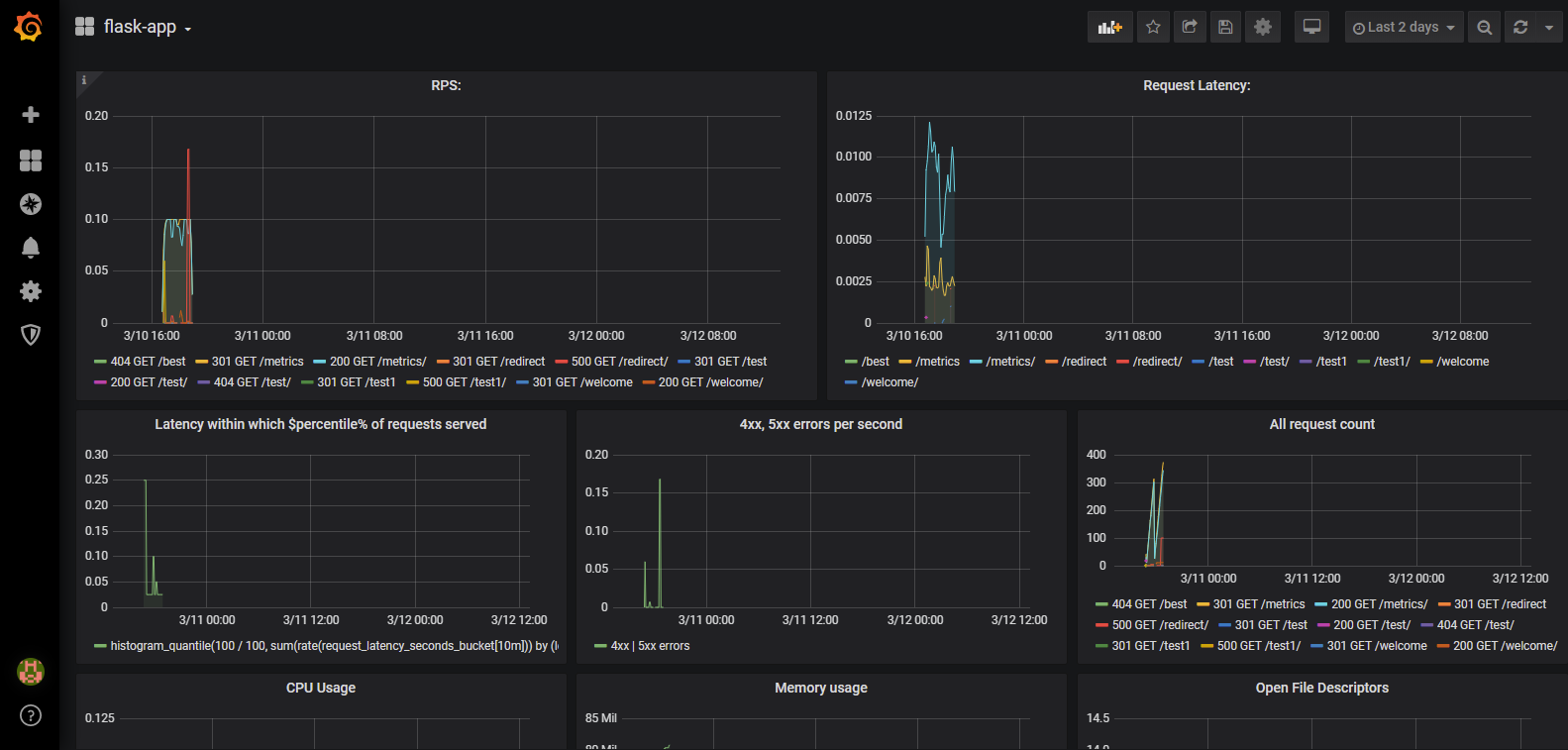Open color picker for /redirect in Request Latency legend
The height and width of the screenshot is (750, 1568).
click(1051, 362)
